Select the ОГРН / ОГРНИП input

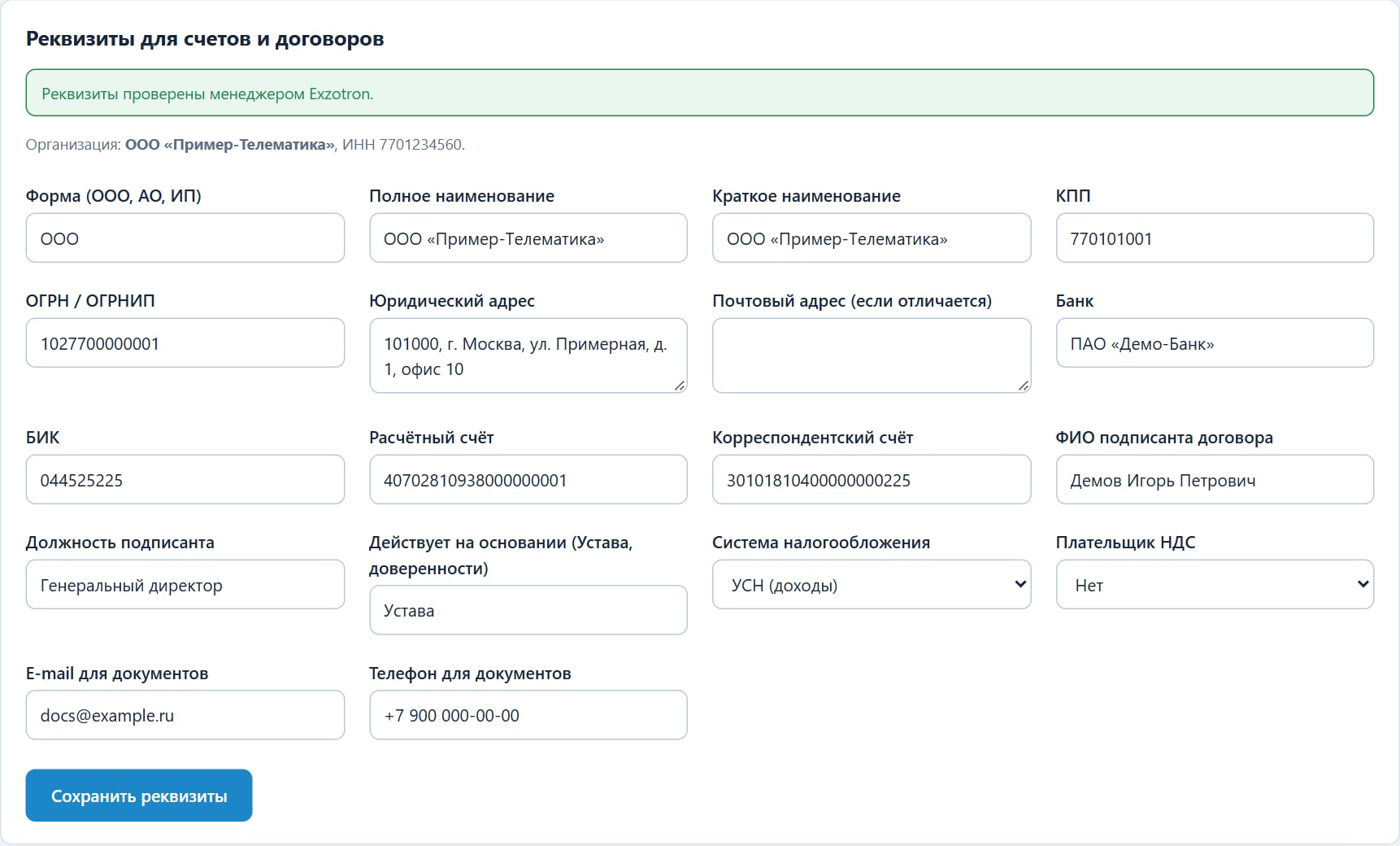point(185,342)
